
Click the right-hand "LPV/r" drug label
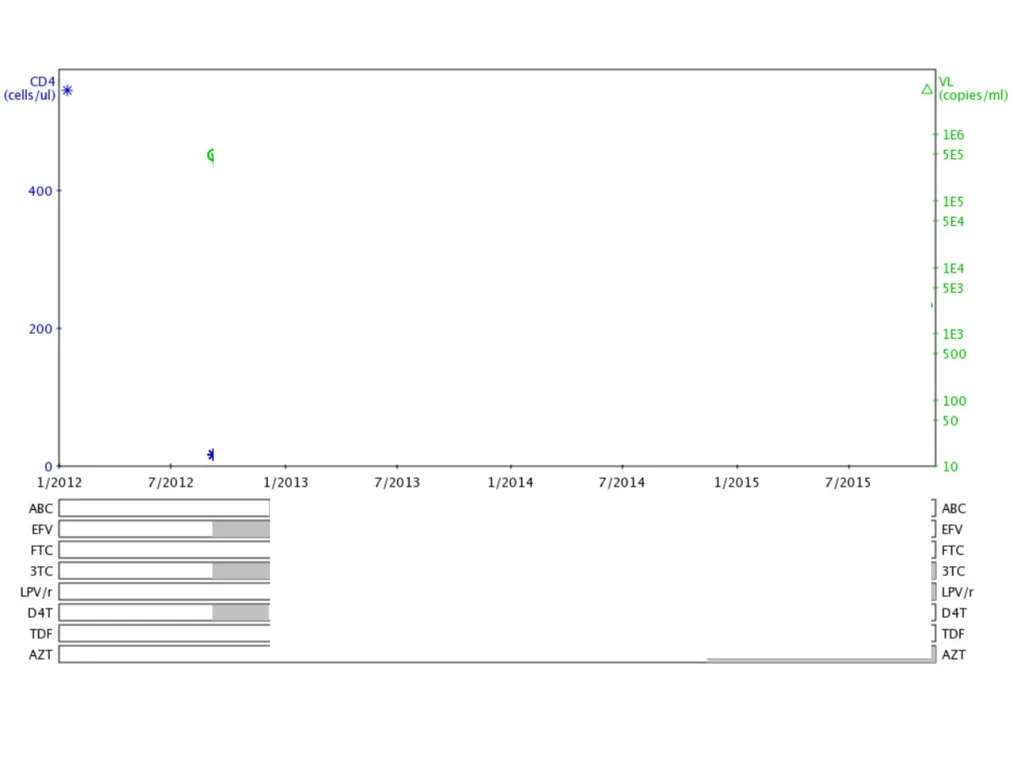[957, 592]
